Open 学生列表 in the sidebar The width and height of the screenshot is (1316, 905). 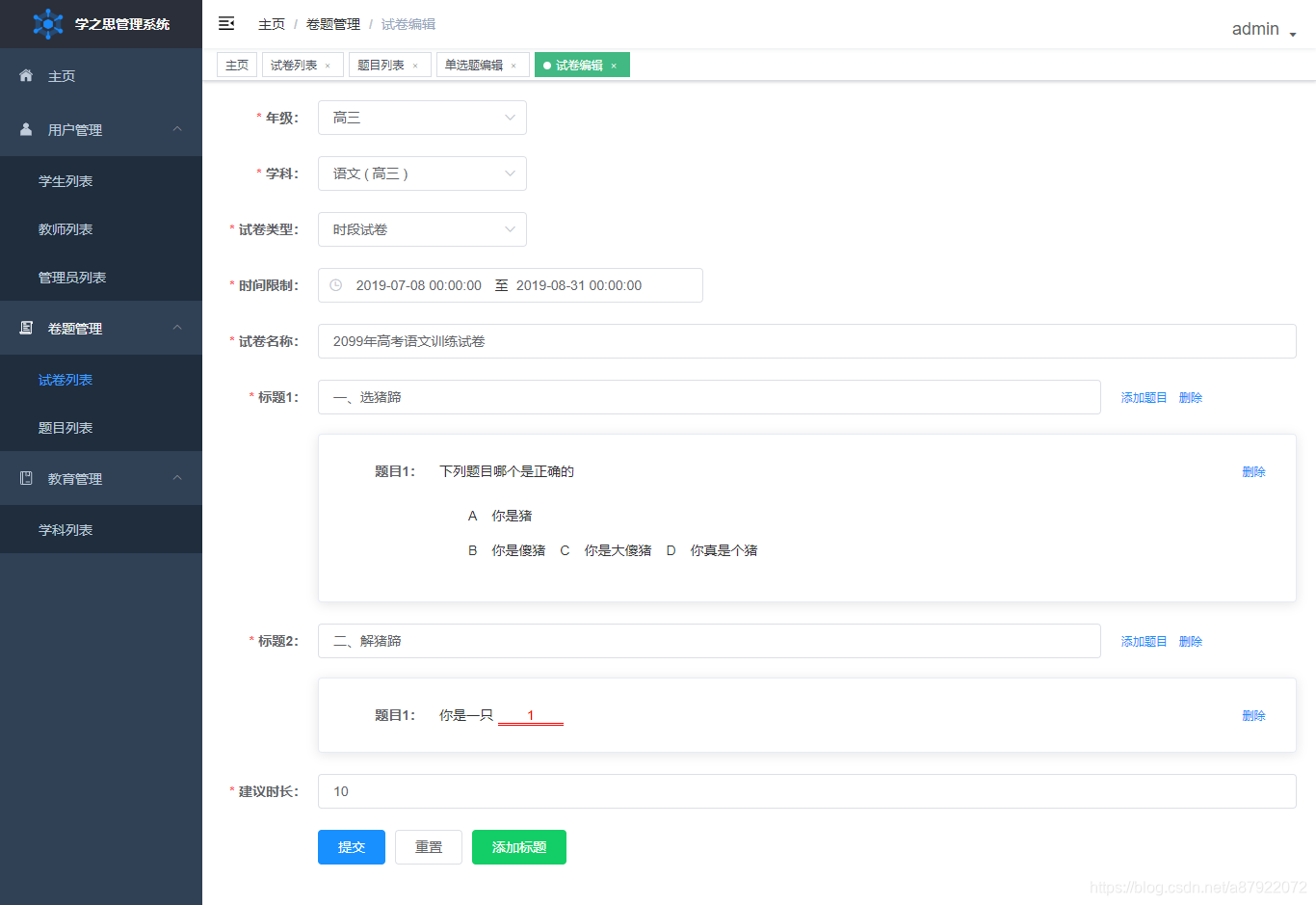click(x=101, y=180)
